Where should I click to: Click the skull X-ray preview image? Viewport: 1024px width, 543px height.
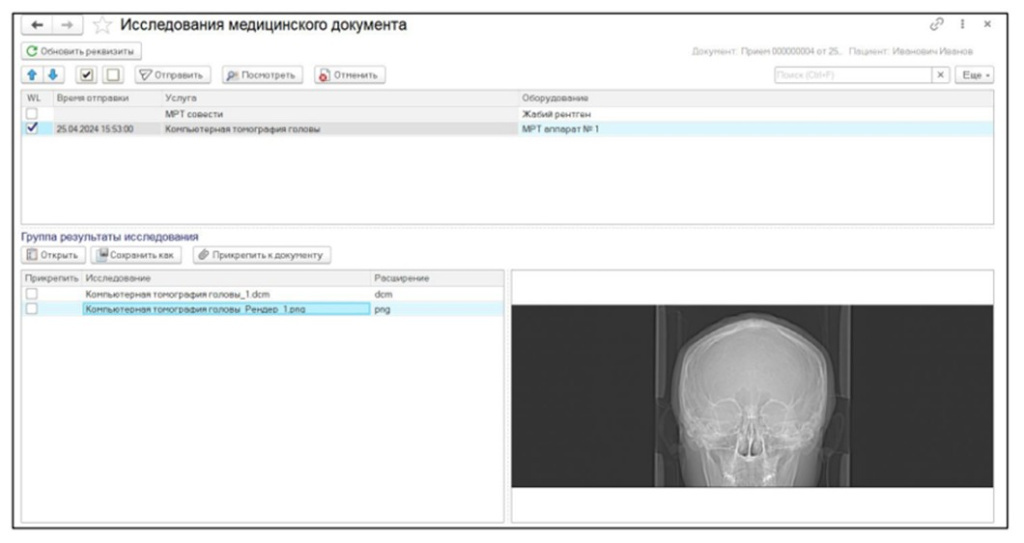click(x=752, y=396)
